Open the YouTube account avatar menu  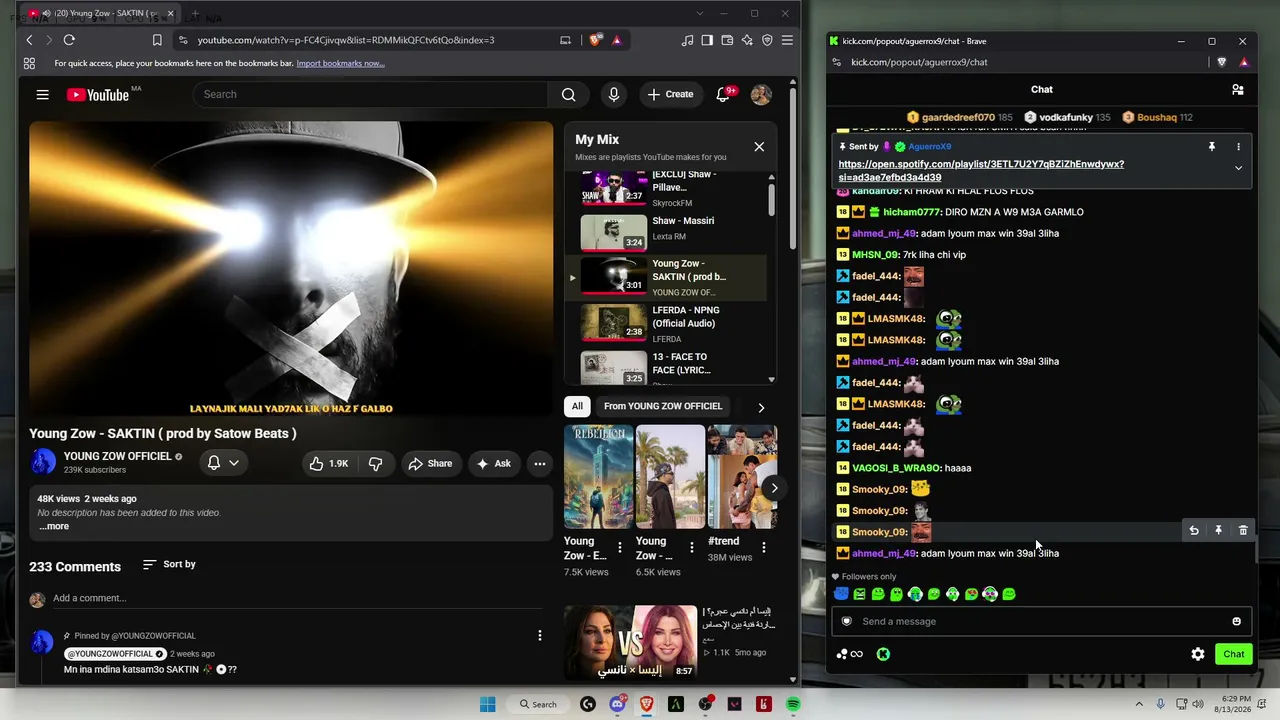(x=761, y=94)
